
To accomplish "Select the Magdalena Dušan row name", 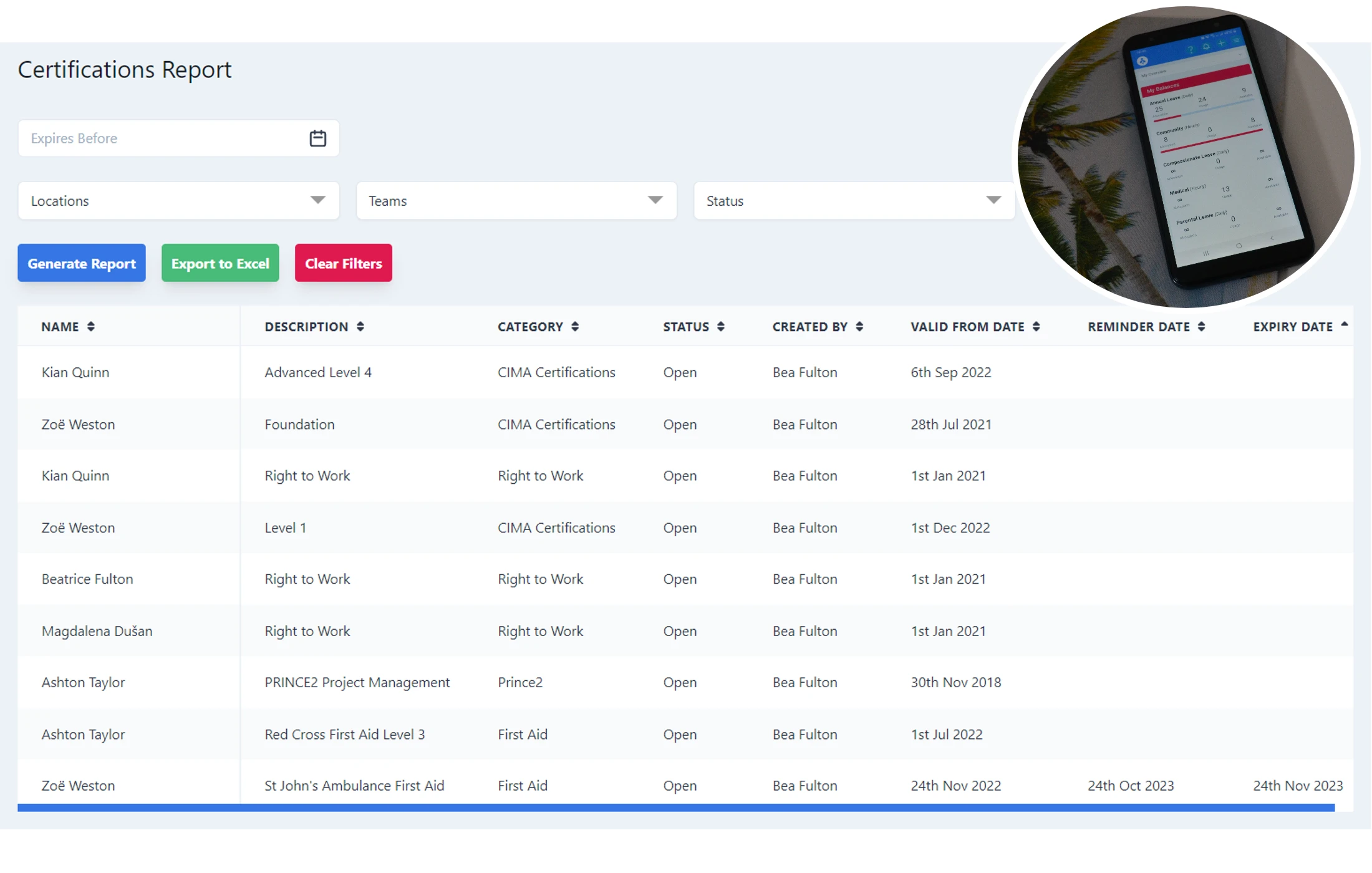I will (97, 631).
